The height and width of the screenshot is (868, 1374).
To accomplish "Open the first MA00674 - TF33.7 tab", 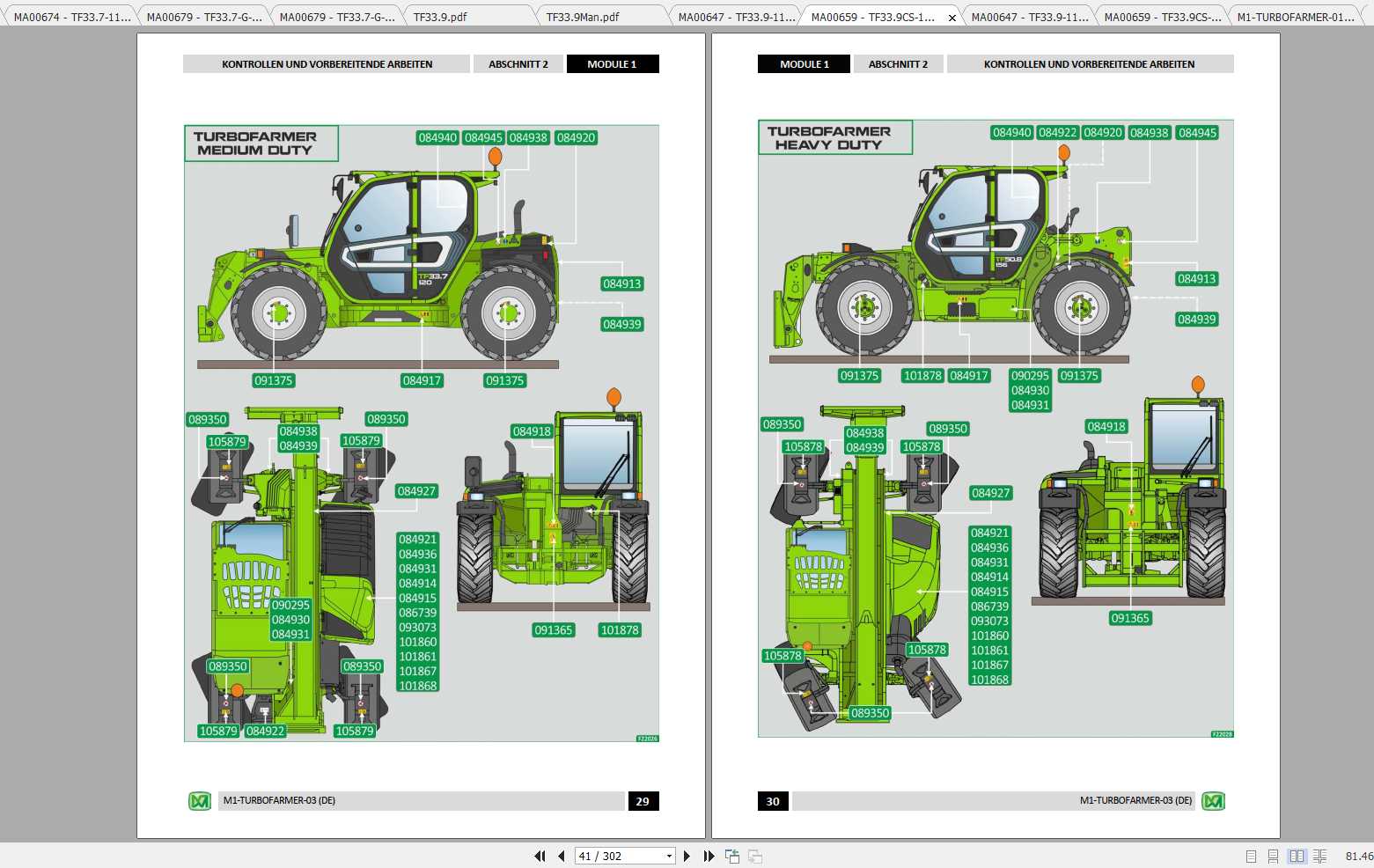I will click(x=72, y=17).
